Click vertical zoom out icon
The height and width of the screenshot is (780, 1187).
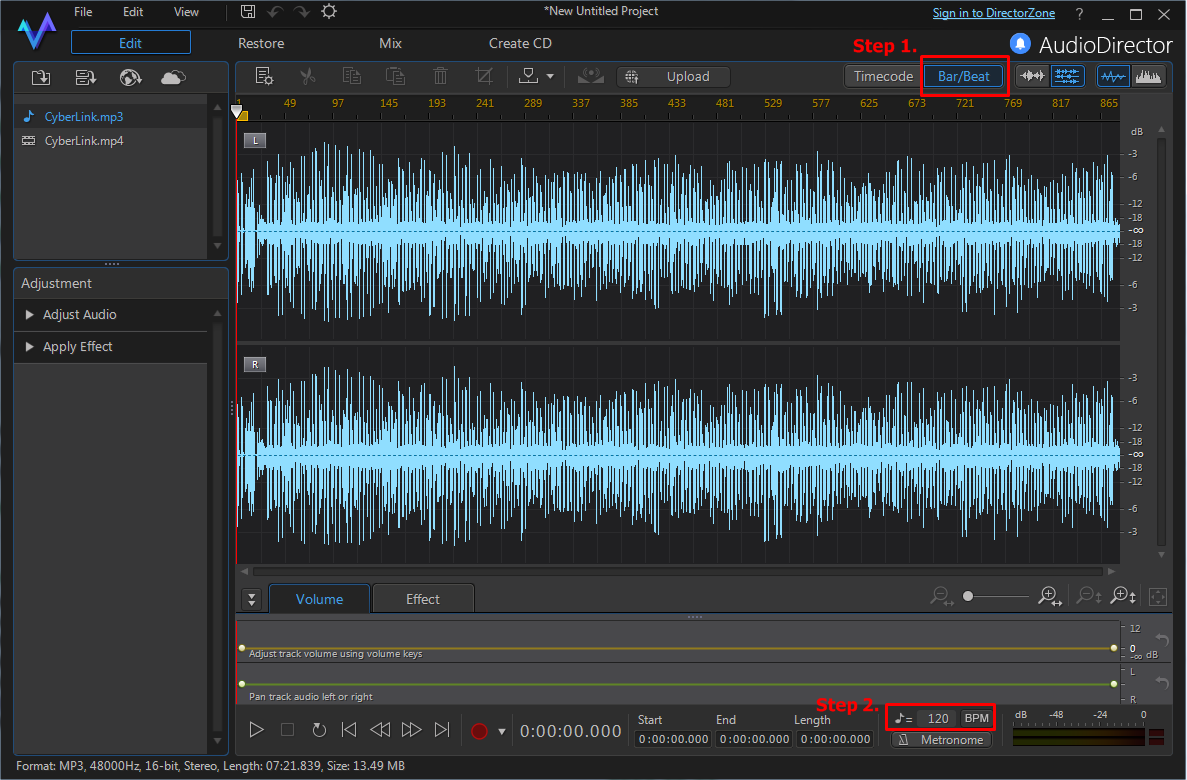pyautogui.click(x=1089, y=597)
